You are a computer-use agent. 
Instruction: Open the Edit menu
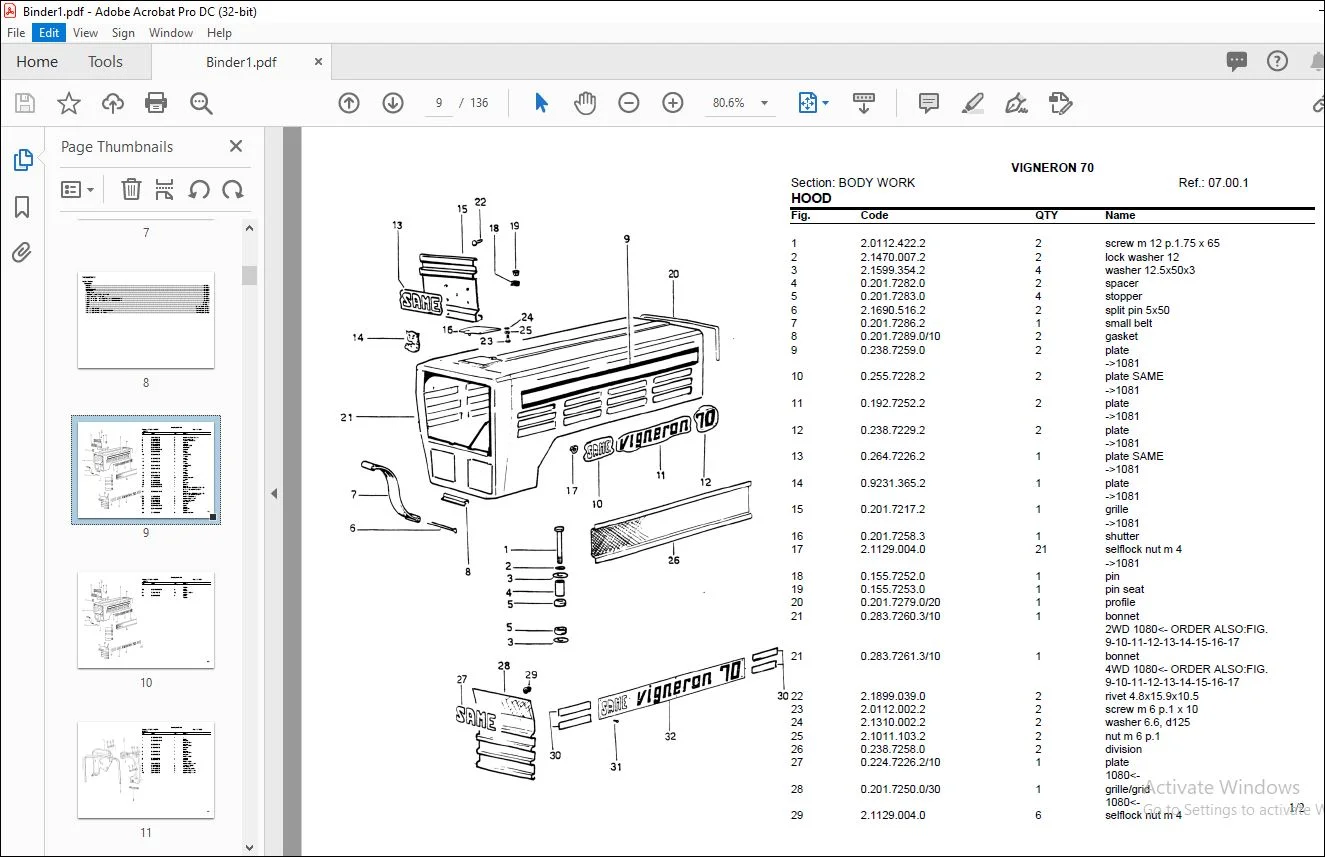[x=49, y=33]
